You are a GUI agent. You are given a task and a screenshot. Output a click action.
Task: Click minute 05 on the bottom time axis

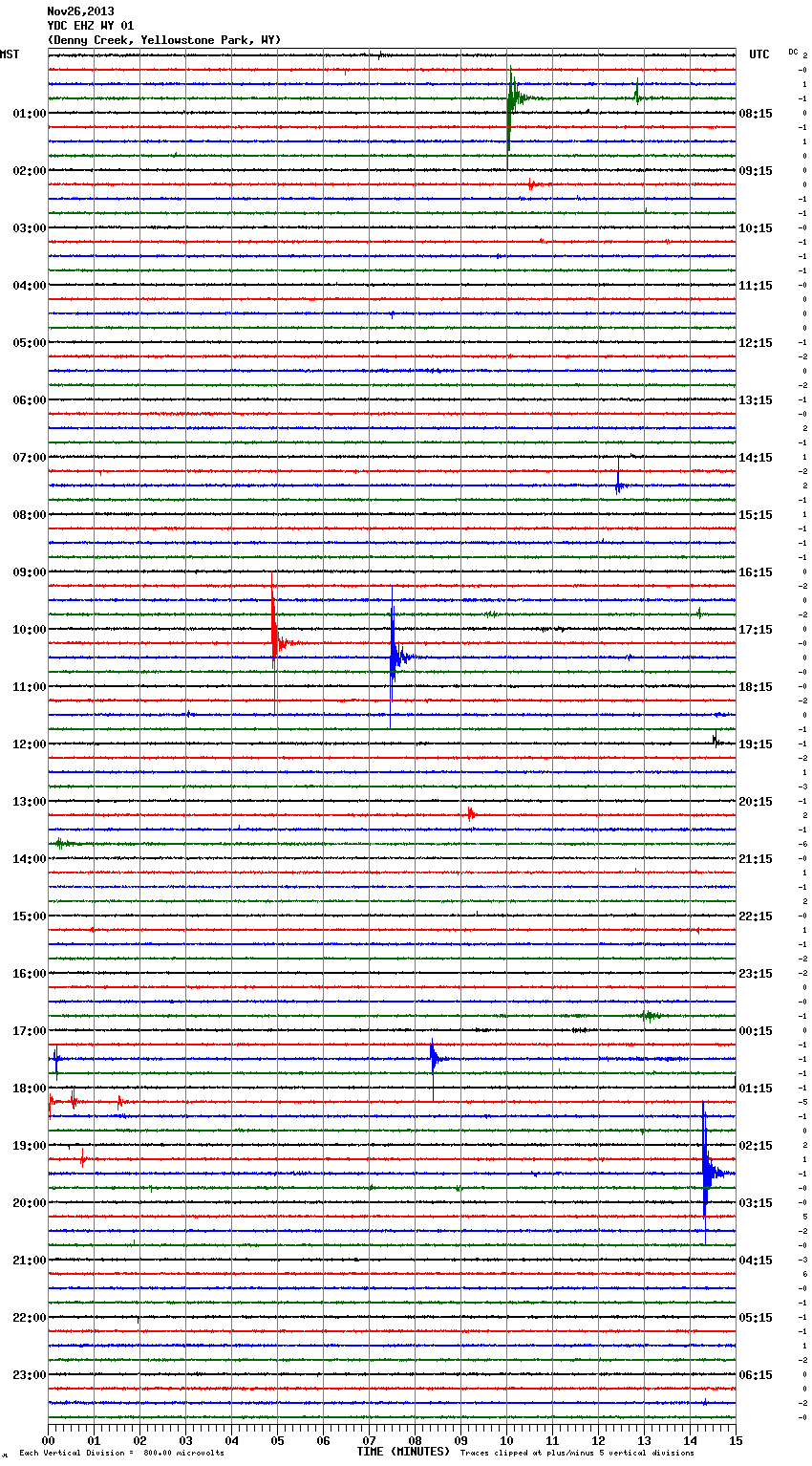point(277,1439)
